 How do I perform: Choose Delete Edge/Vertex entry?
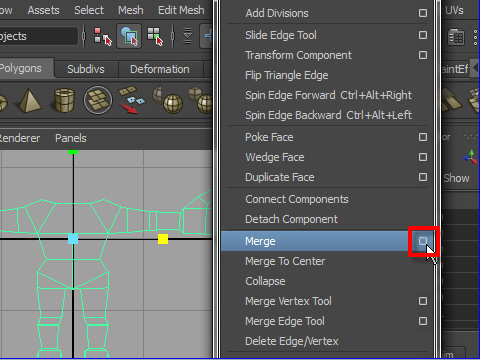[292, 341]
